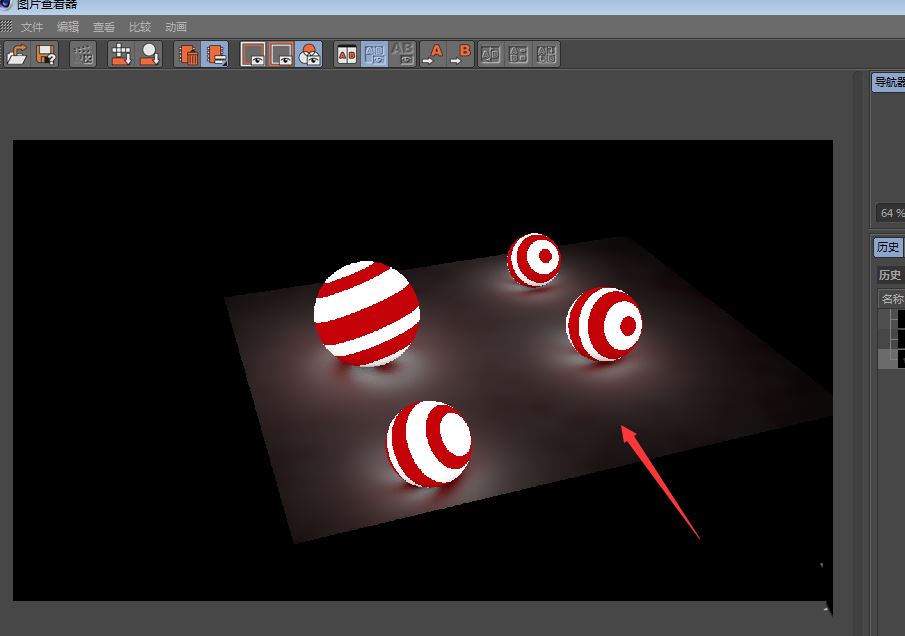Select the 历史 (History) tab
This screenshot has height=636, width=905.
[x=888, y=247]
